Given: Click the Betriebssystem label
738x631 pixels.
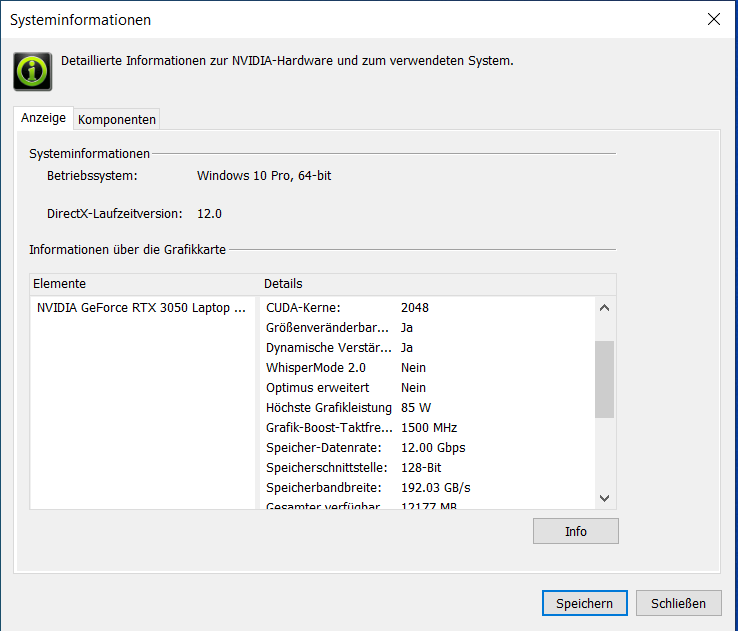Looking at the screenshot, I should point(92,176).
